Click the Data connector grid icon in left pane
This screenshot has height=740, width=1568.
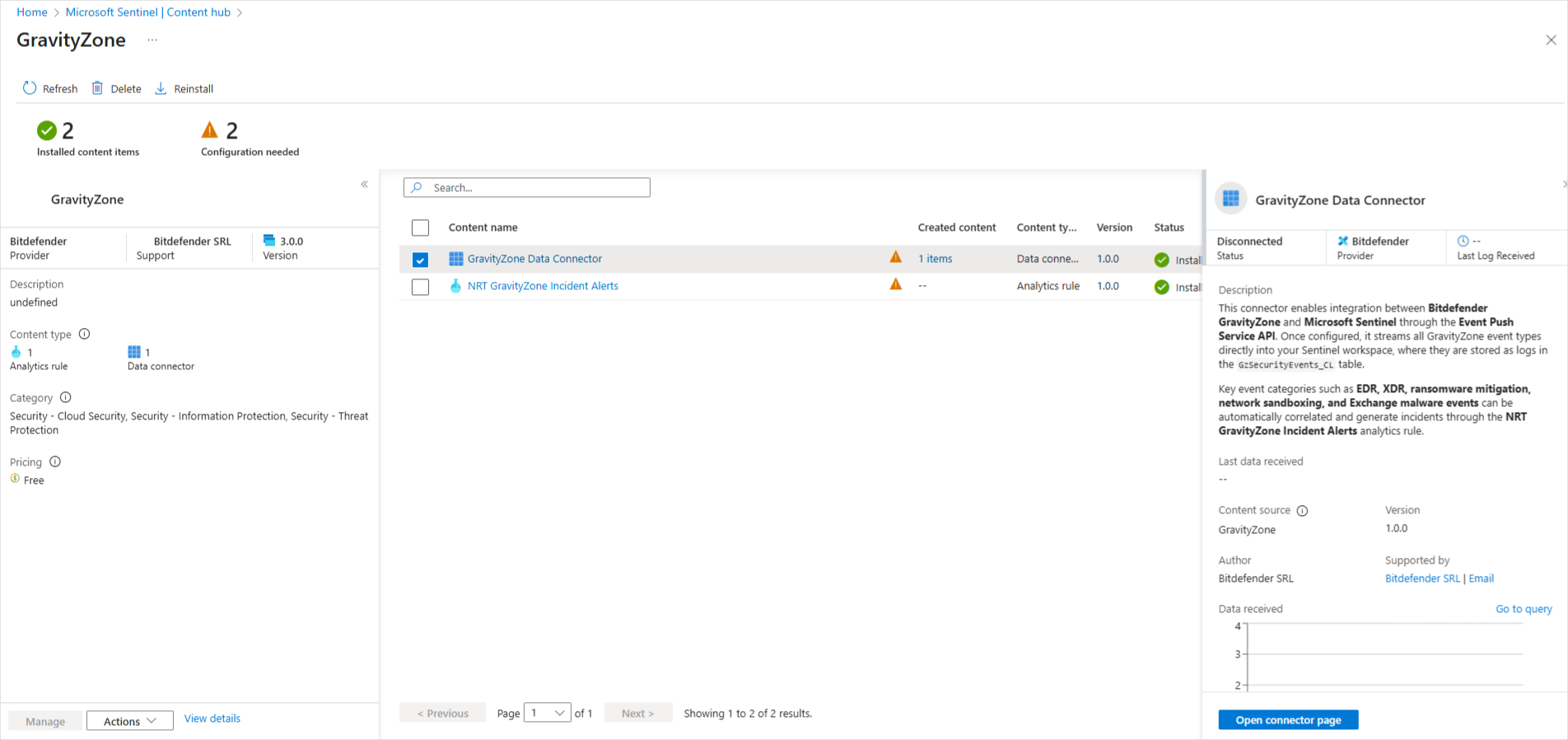pos(134,352)
